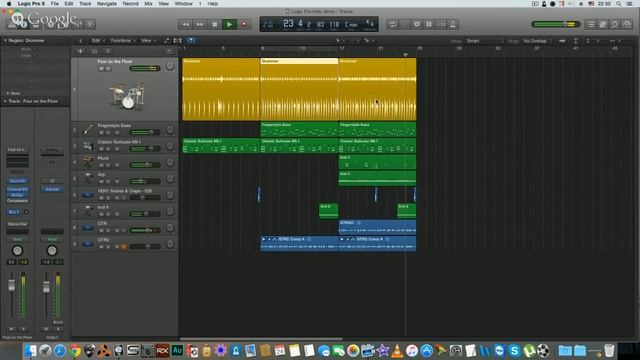Screen dimensions: 640x360
Task: Mute the Four on the Floor track
Action: tap(101, 69)
